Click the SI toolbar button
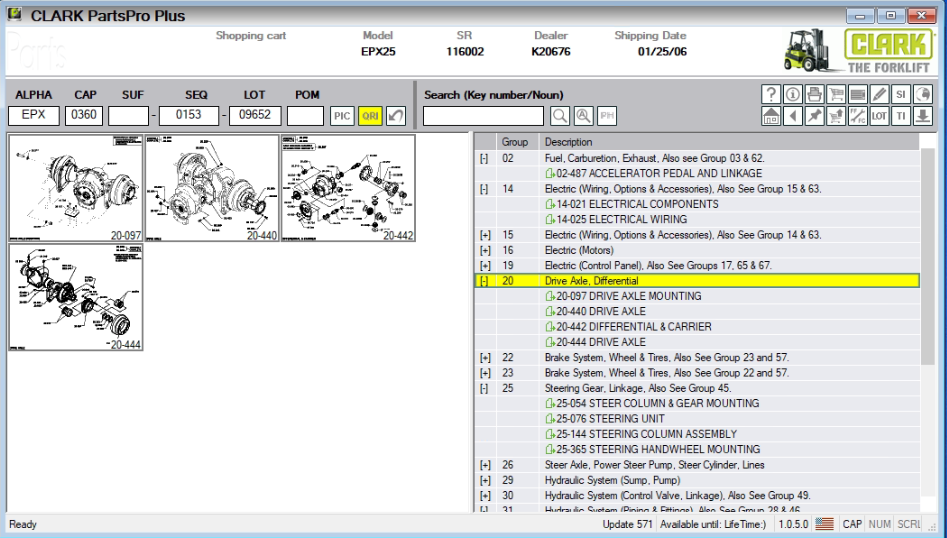The image size is (947, 538). coord(901,94)
